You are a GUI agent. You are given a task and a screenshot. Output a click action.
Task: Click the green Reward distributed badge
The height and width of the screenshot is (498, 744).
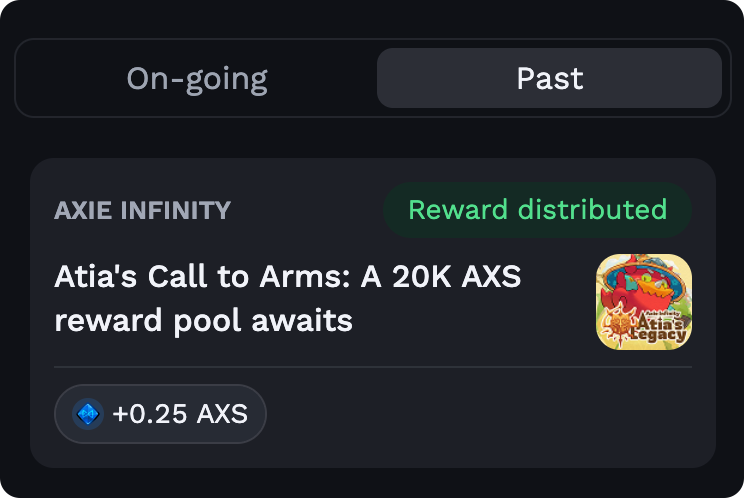(x=537, y=210)
